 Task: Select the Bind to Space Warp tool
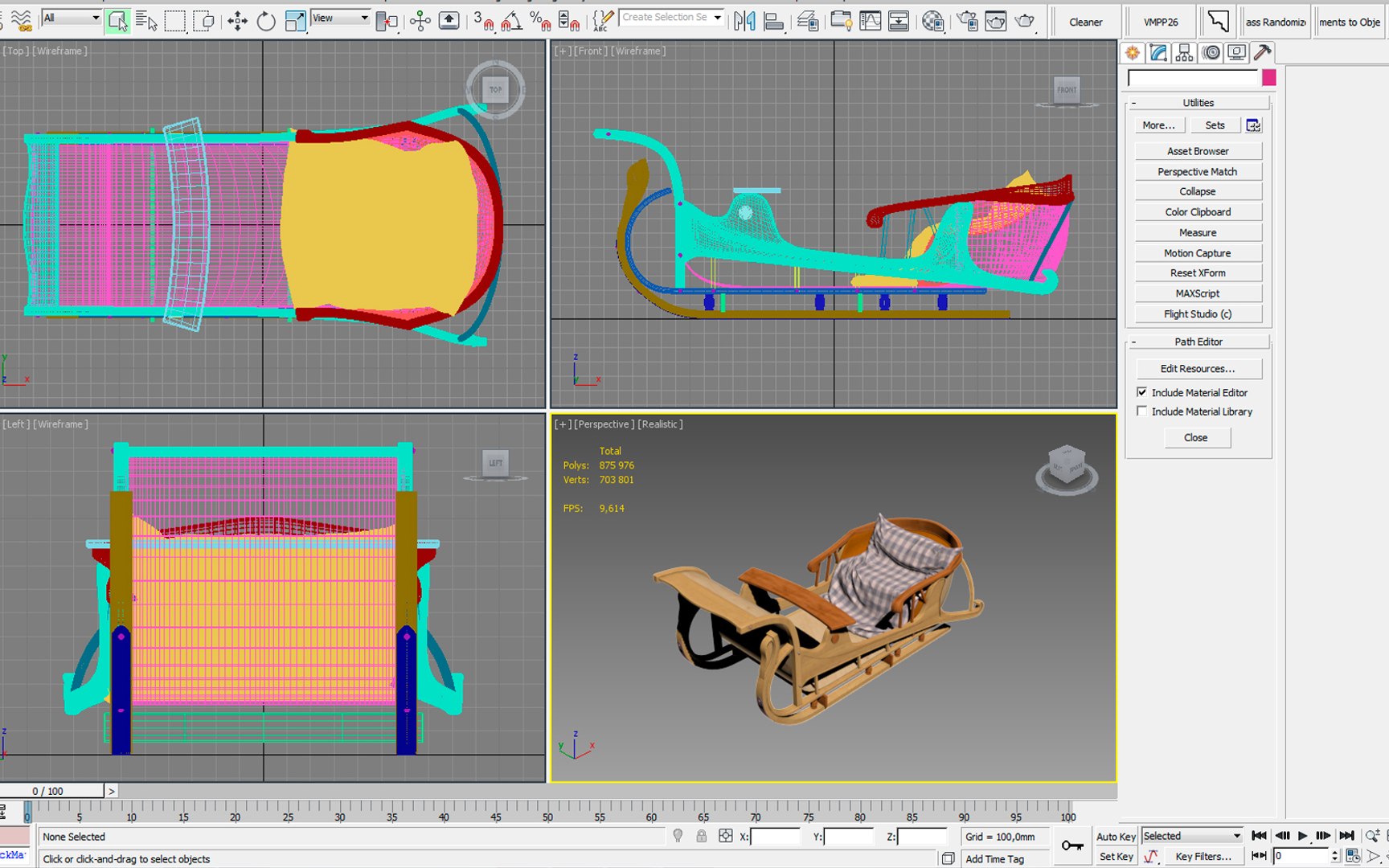[21, 20]
